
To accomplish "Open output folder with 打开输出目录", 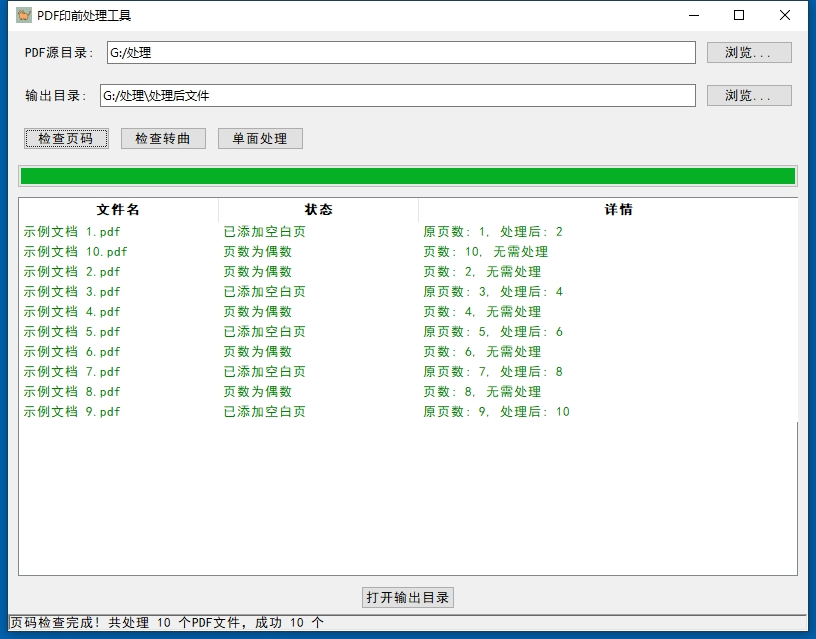I will coord(408,597).
